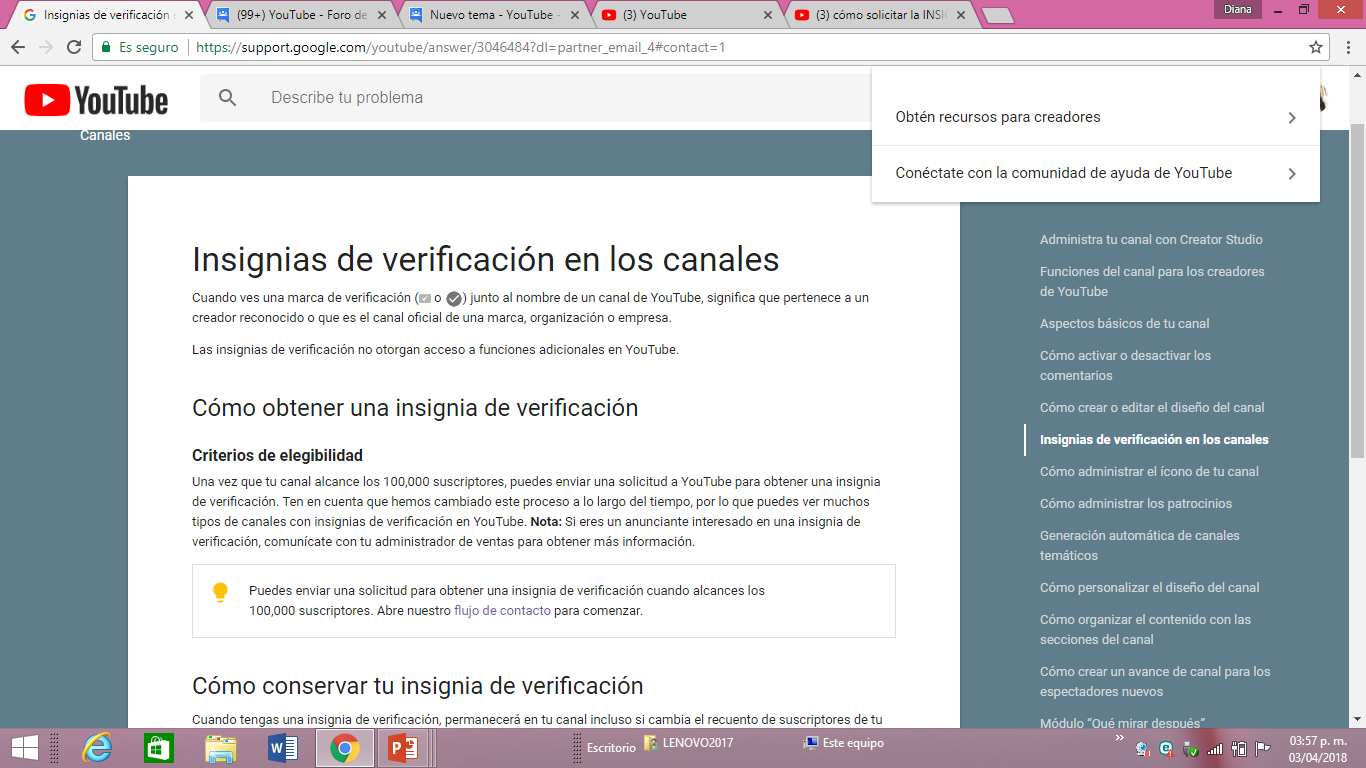The height and width of the screenshot is (768, 1366).
Task: Select the 'Insignias de verificación' browser tab
Action: point(107,15)
